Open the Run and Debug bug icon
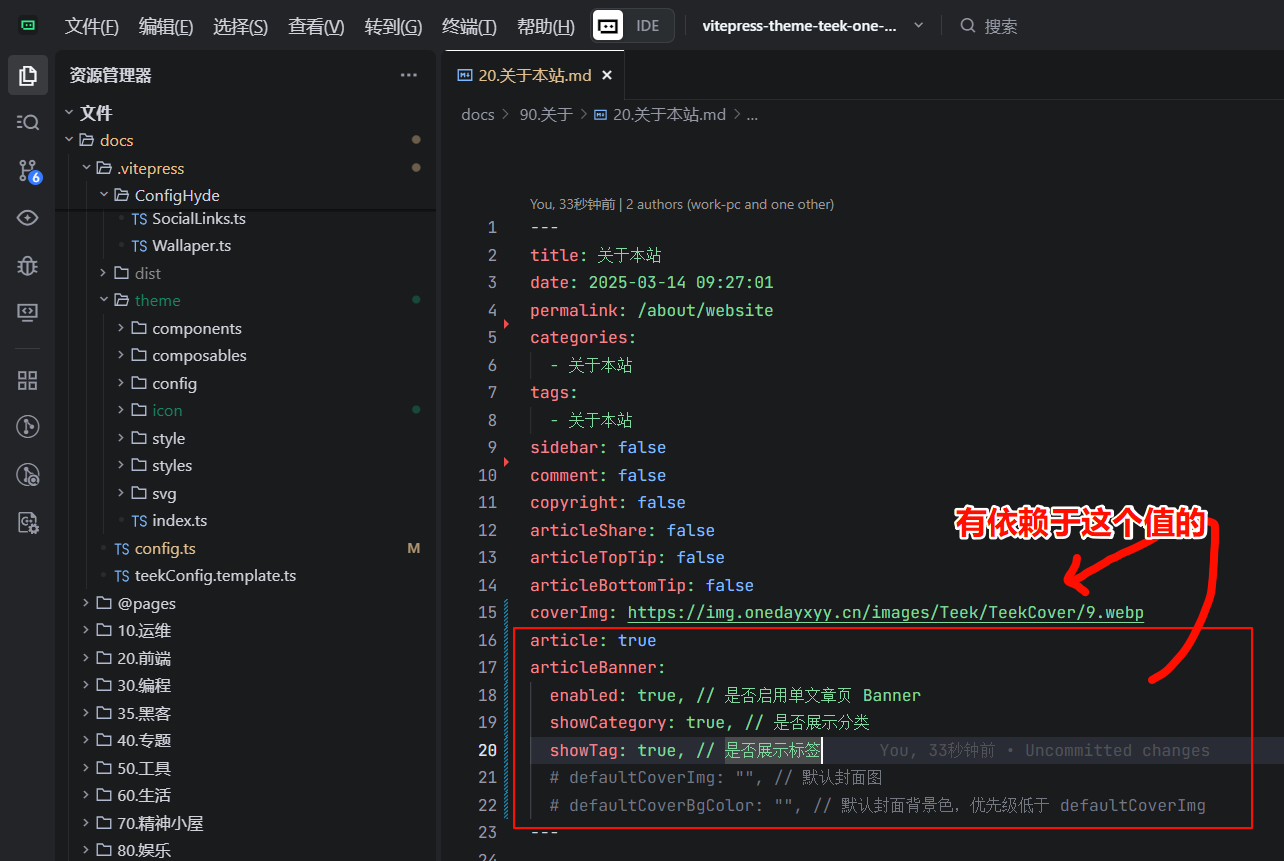Screen dimensions: 1284x861 click(28, 265)
